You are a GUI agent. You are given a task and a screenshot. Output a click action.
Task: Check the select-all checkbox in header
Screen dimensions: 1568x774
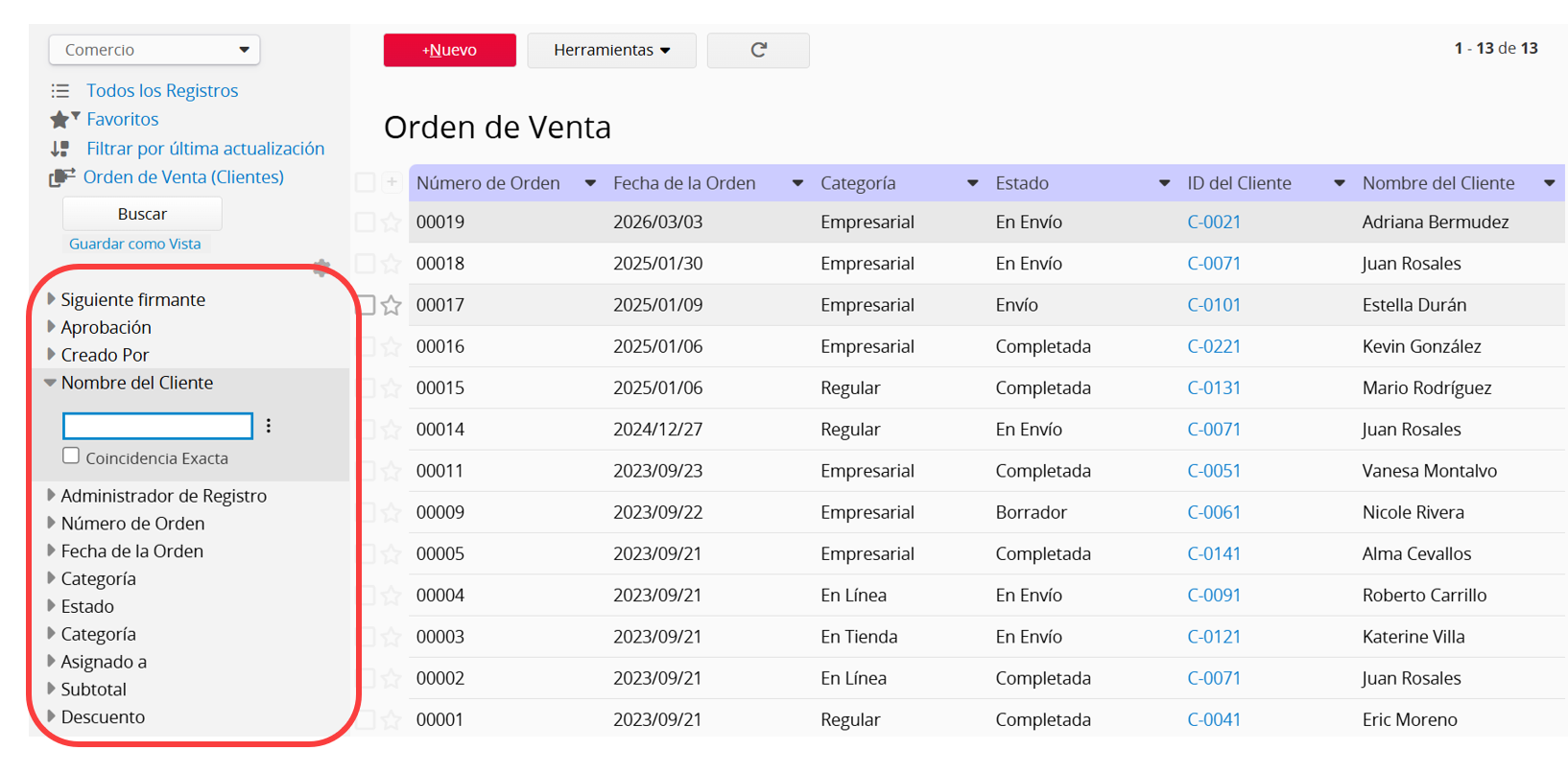(x=365, y=182)
